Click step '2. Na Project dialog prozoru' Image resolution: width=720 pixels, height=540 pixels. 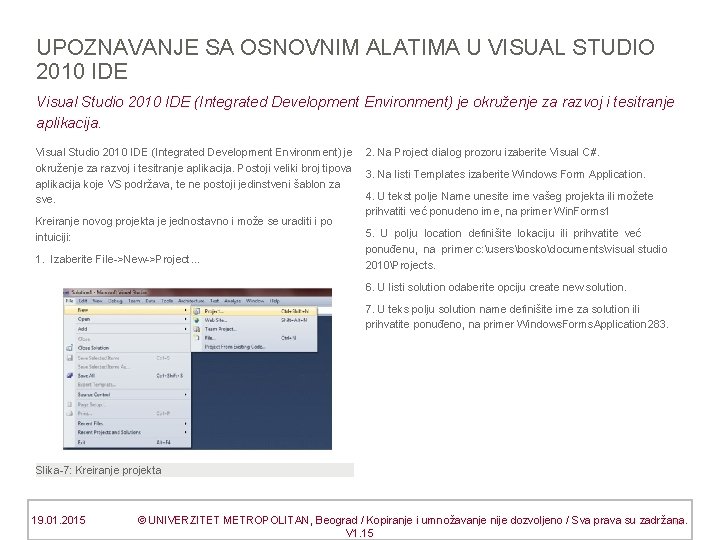[x=483, y=152]
